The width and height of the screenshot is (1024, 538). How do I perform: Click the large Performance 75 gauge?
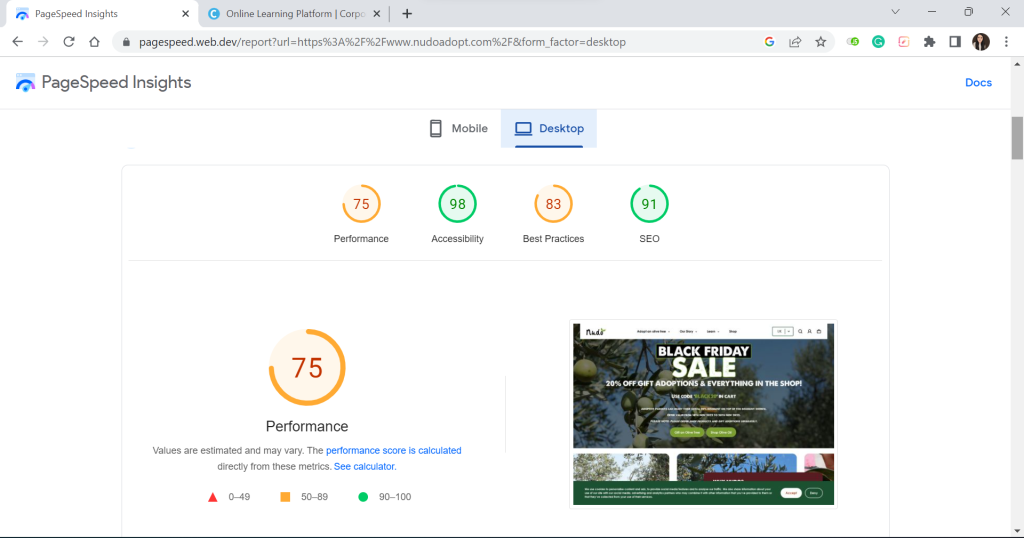(x=307, y=368)
